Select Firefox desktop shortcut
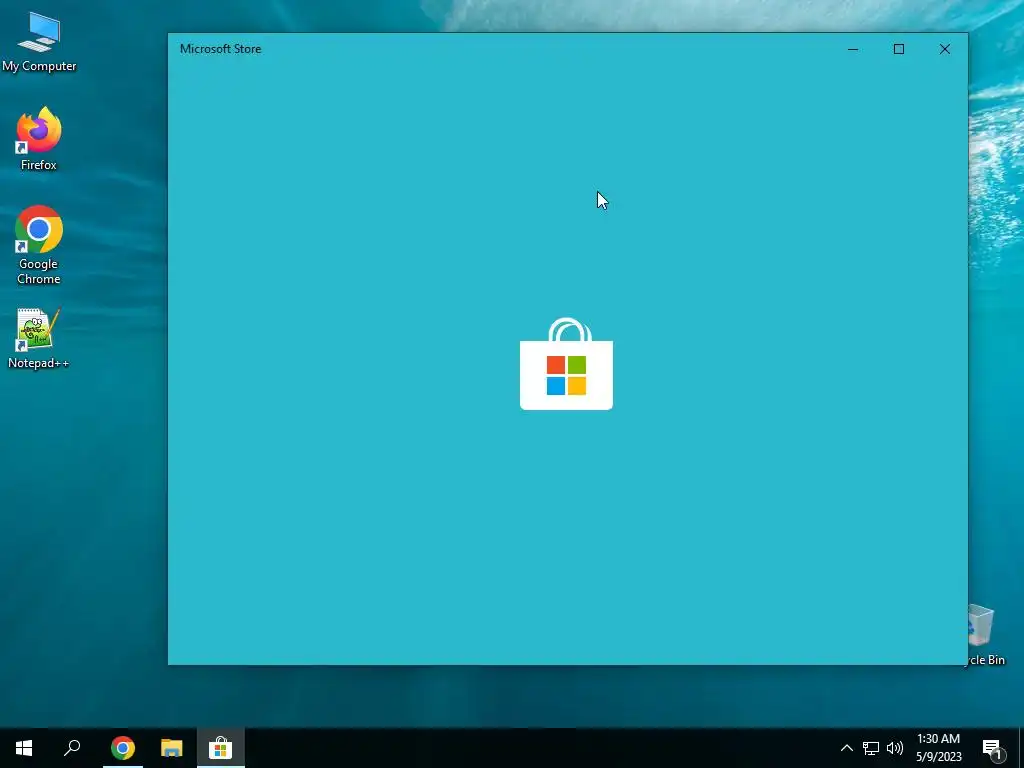The height and width of the screenshot is (768, 1024). pyautogui.click(x=39, y=140)
